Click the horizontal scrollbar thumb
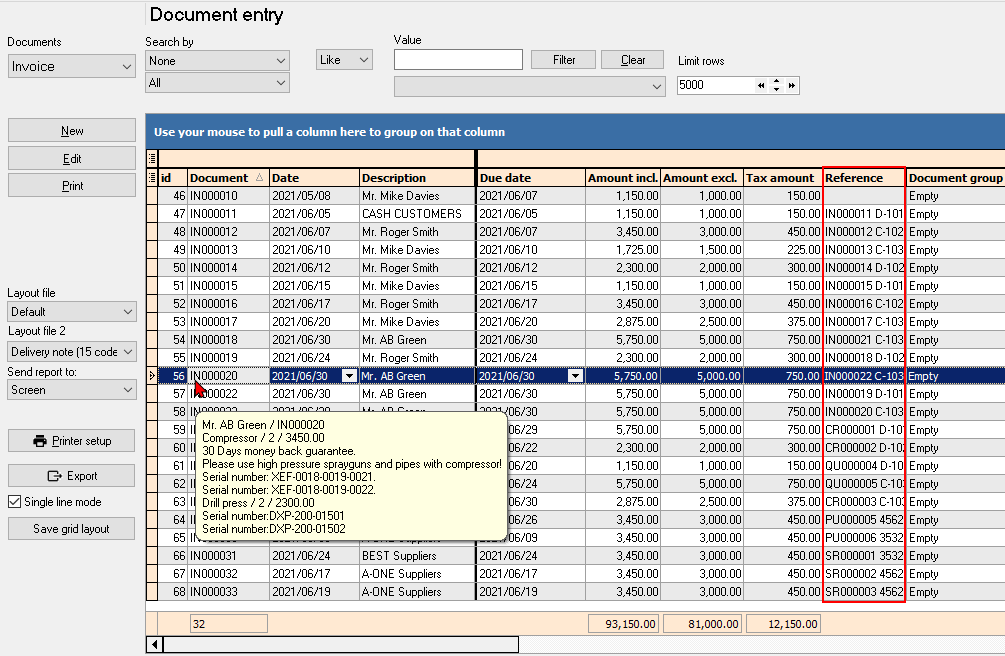 pyautogui.click(x=341, y=644)
